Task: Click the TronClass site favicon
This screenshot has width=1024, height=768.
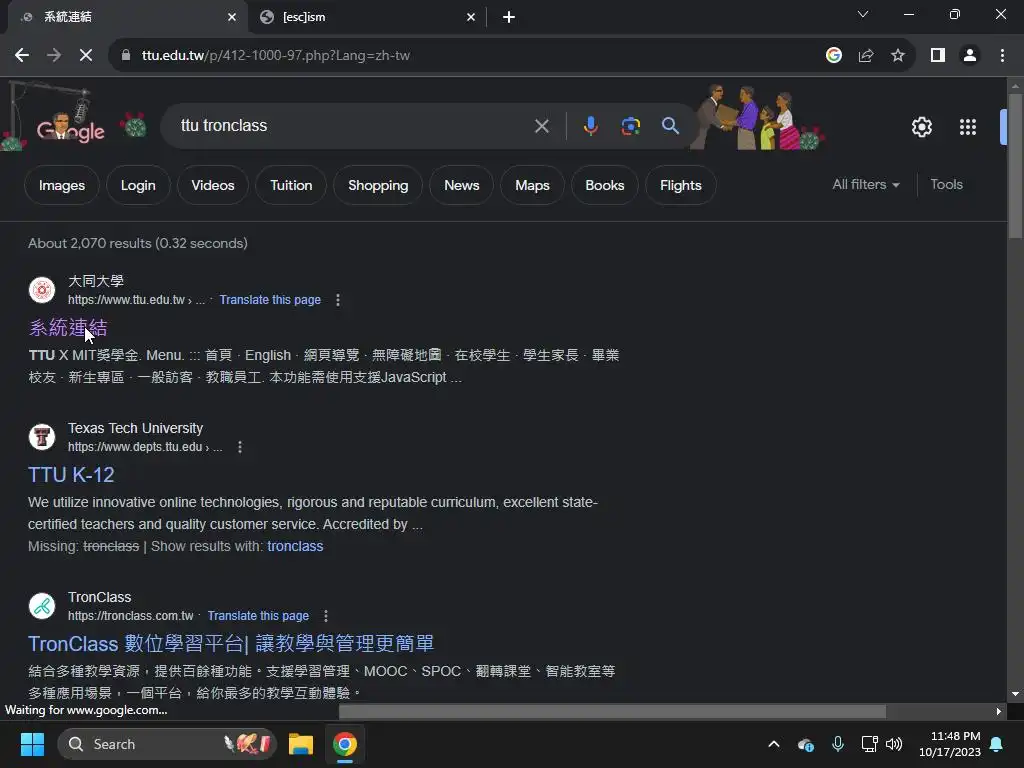Action: [42, 605]
